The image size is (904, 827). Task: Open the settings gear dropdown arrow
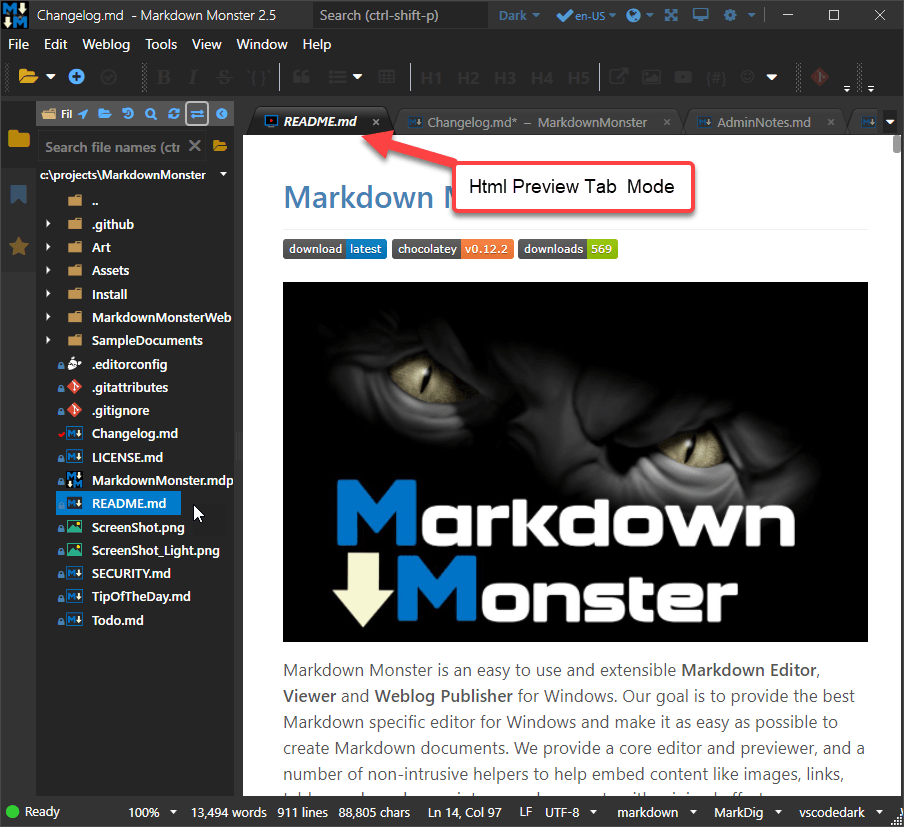pos(751,16)
